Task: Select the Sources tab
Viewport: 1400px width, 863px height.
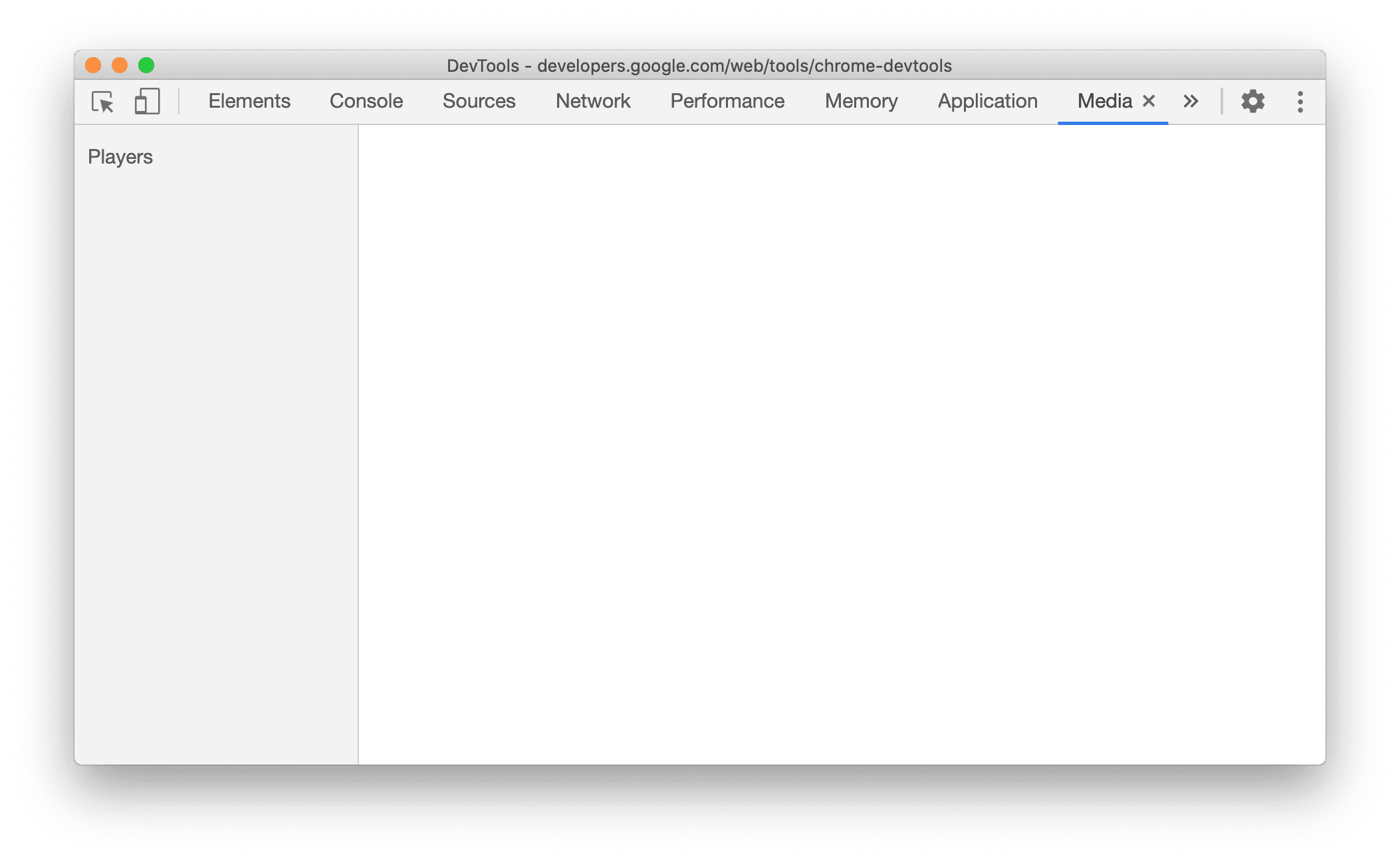Action: [x=478, y=100]
